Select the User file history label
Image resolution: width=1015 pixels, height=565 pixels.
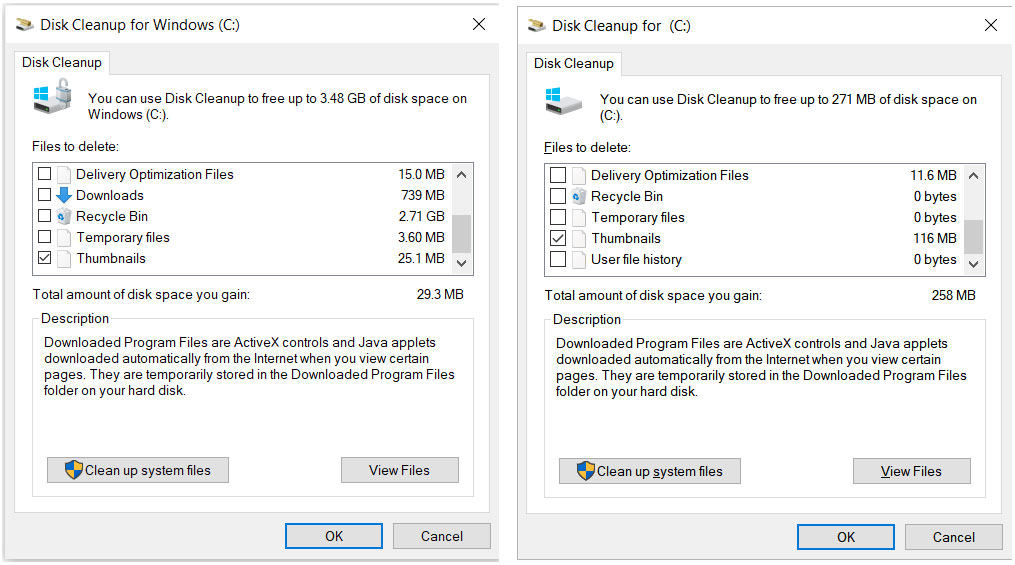(x=636, y=260)
